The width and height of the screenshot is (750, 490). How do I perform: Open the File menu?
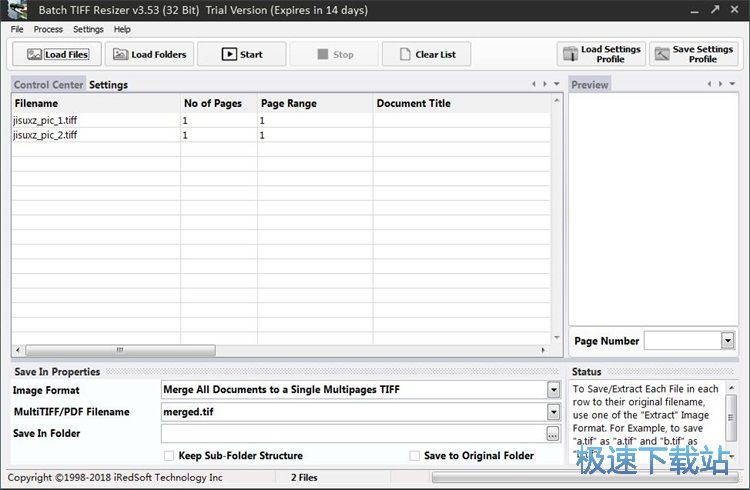pyautogui.click(x=17, y=30)
